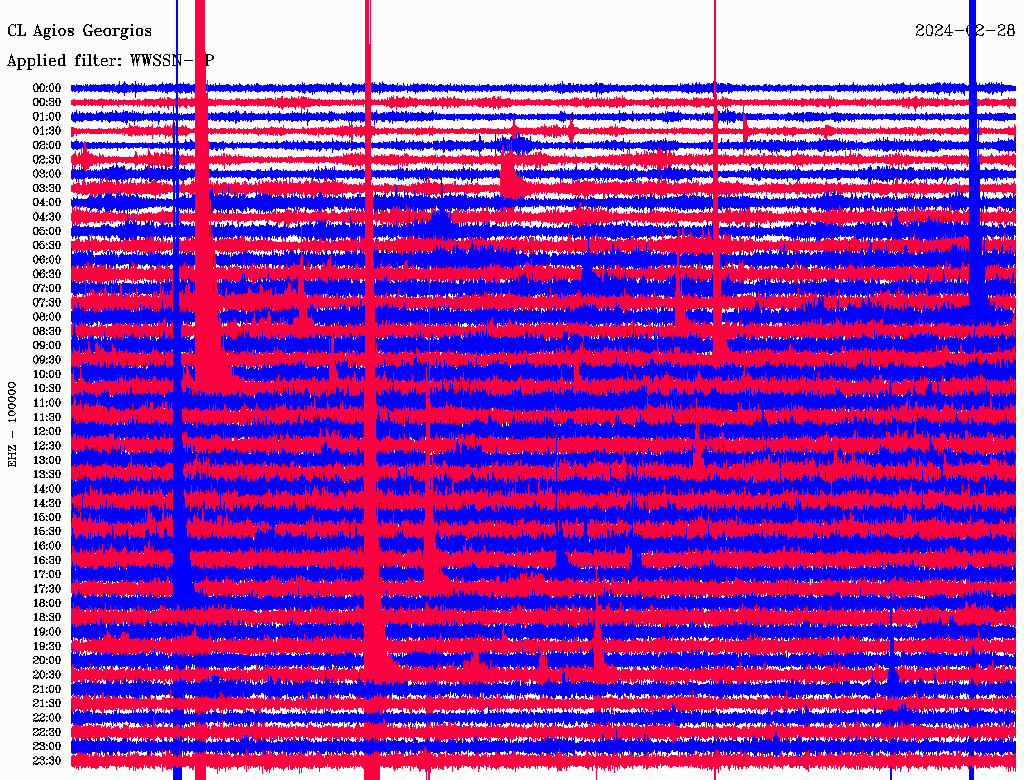The height and width of the screenshot is (780, 1024).
Task: Click the '06:30' time label
Action: (x=47, y=274)
